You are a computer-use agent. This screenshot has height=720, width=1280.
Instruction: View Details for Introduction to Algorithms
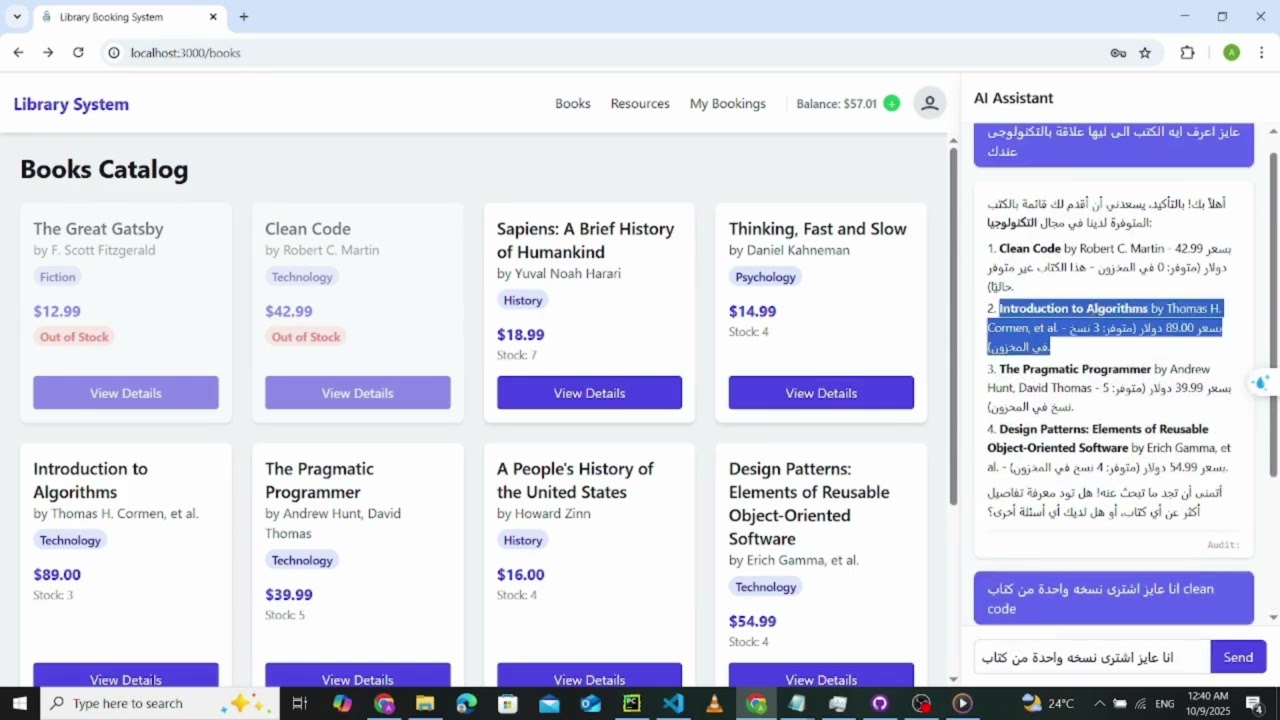click(x=126, y=675)
